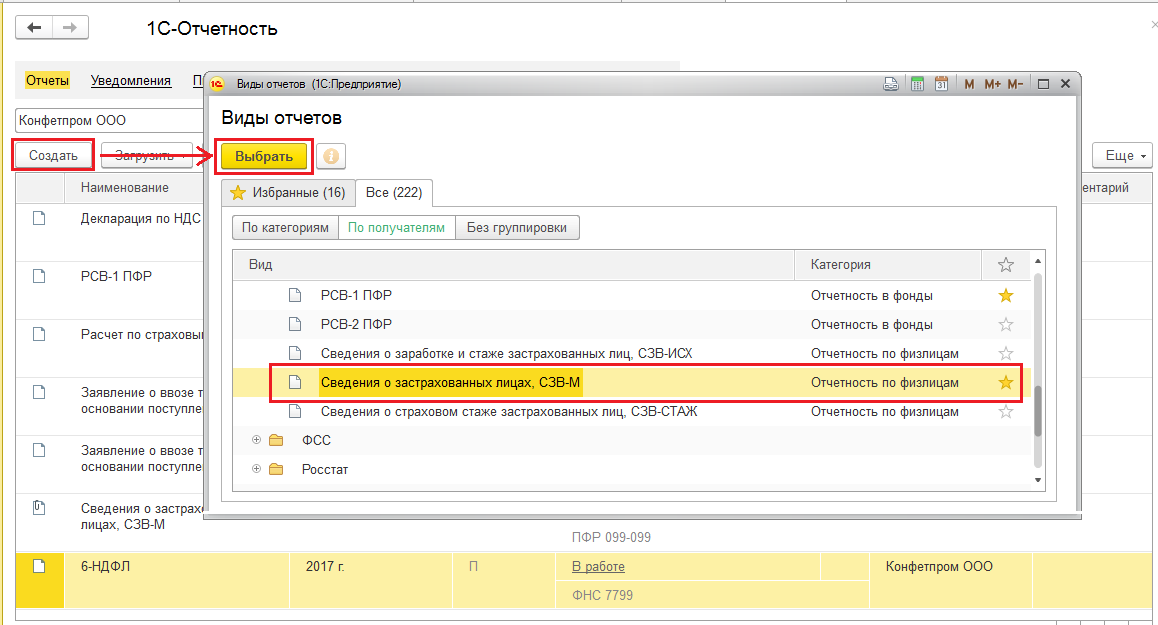The image size is (1158, 625).
Task: Click the yellow Выбрать button
Action: (x=264, y=157)
